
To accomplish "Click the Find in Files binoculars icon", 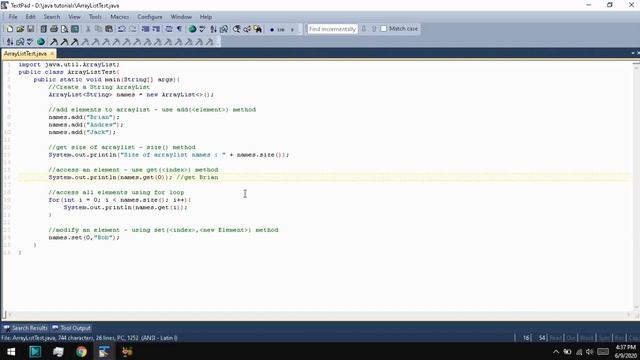I will coord(258,29).
